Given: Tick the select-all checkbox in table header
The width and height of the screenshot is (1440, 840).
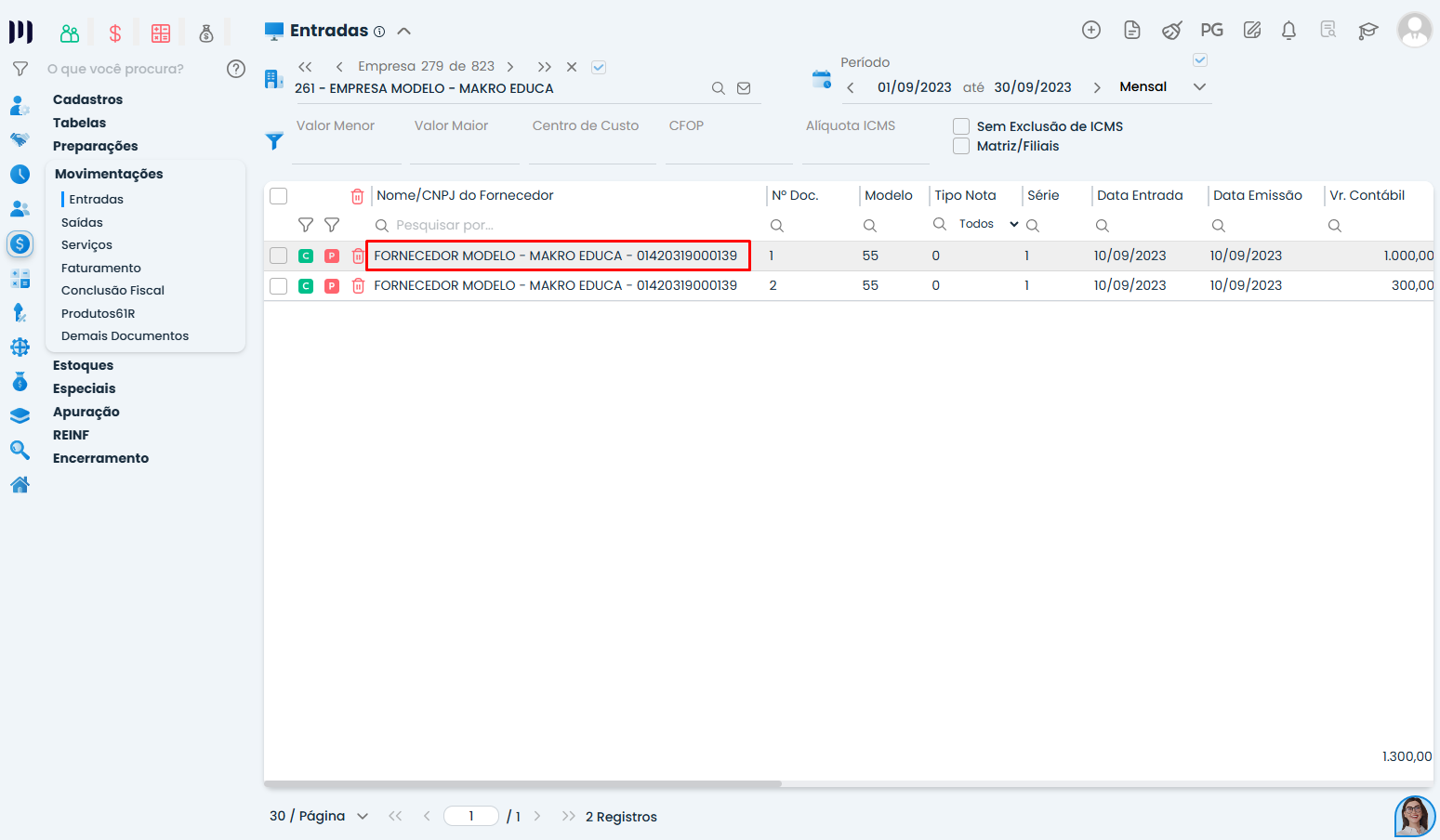Looking at the screenshot, I should 278,196.
